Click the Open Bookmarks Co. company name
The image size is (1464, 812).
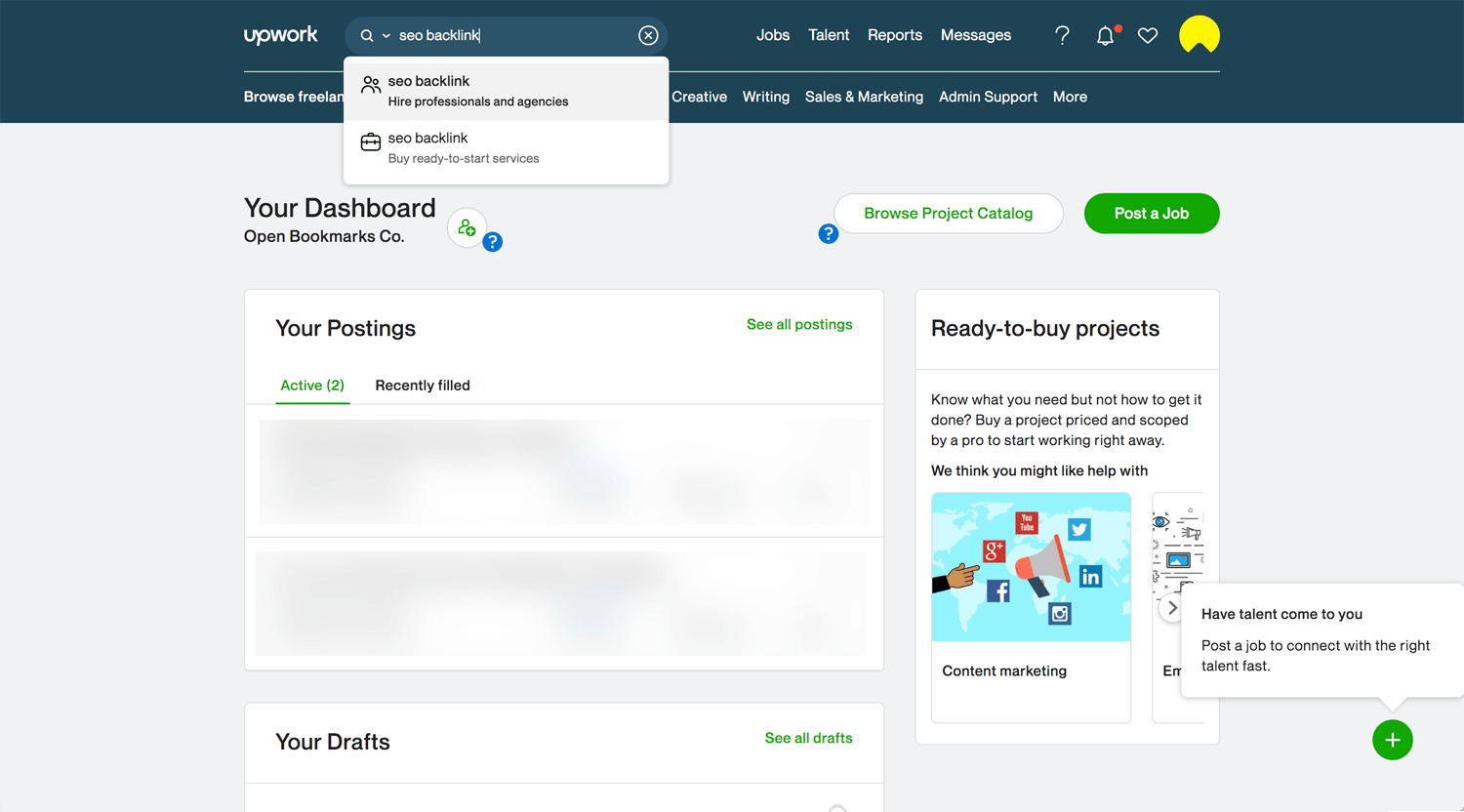[x=324, y=236]
